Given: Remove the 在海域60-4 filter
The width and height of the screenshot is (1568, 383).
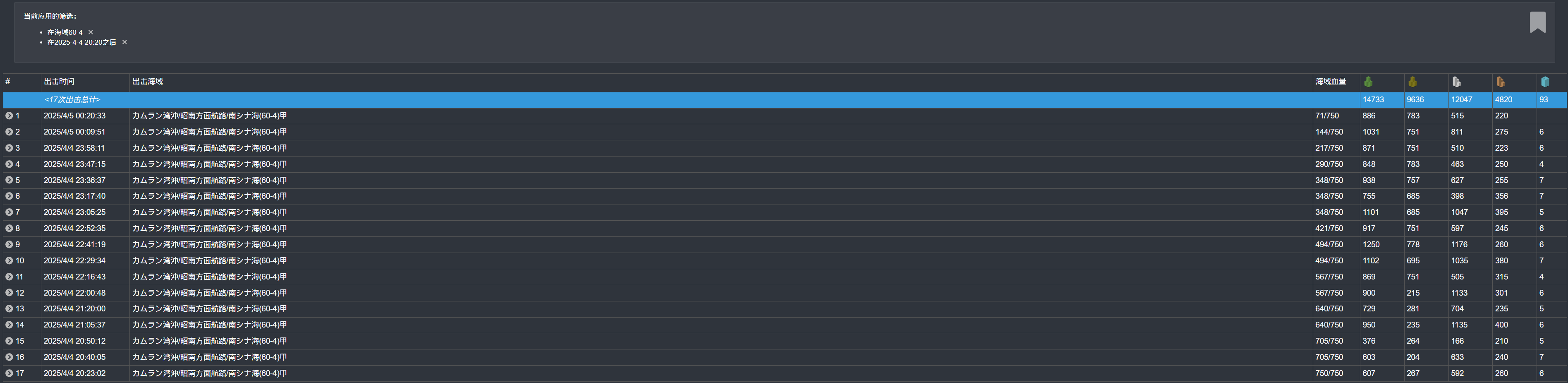Looking at the screenshot, I should tap(91, 32).
